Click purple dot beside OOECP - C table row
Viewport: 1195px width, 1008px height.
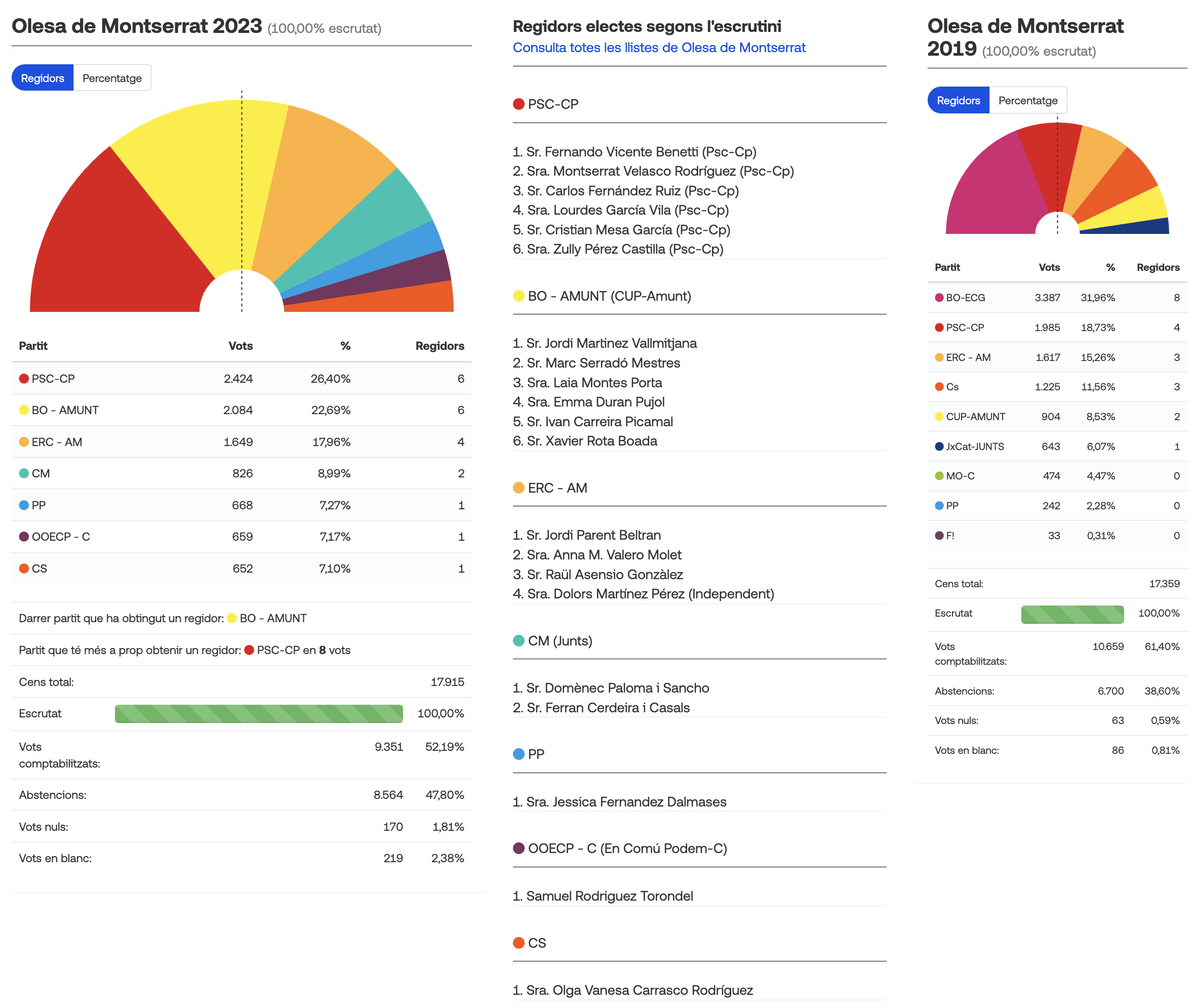coord(24,537)
